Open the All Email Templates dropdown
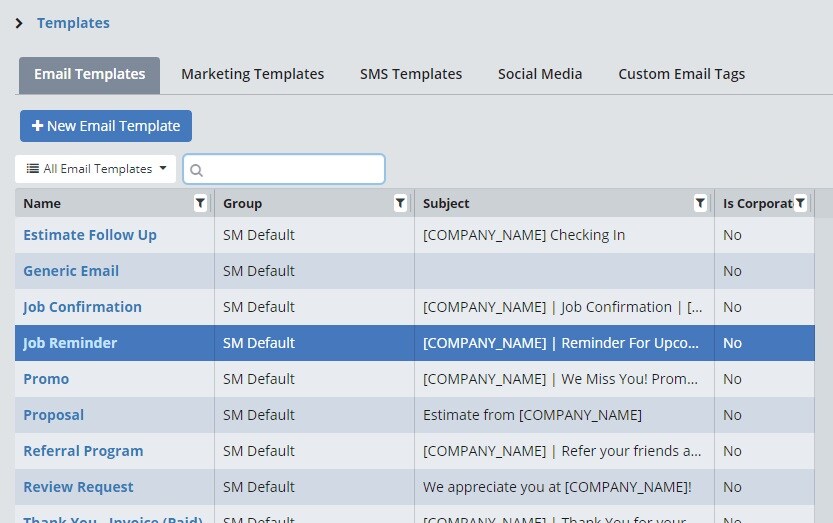833x523 pixels. 96,169
